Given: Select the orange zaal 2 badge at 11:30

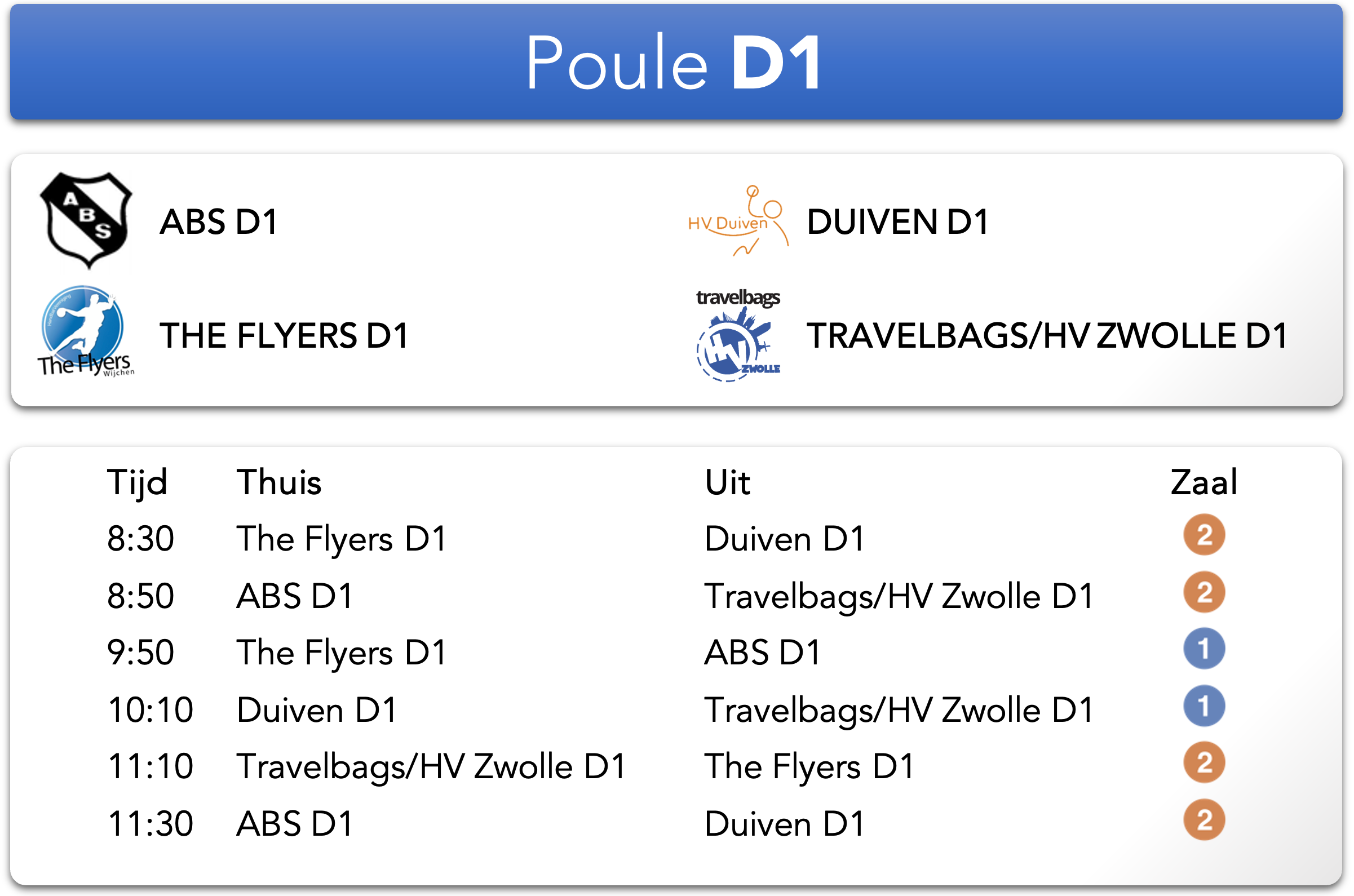Looking at the screenshot, I should [x=1203, y=820].
